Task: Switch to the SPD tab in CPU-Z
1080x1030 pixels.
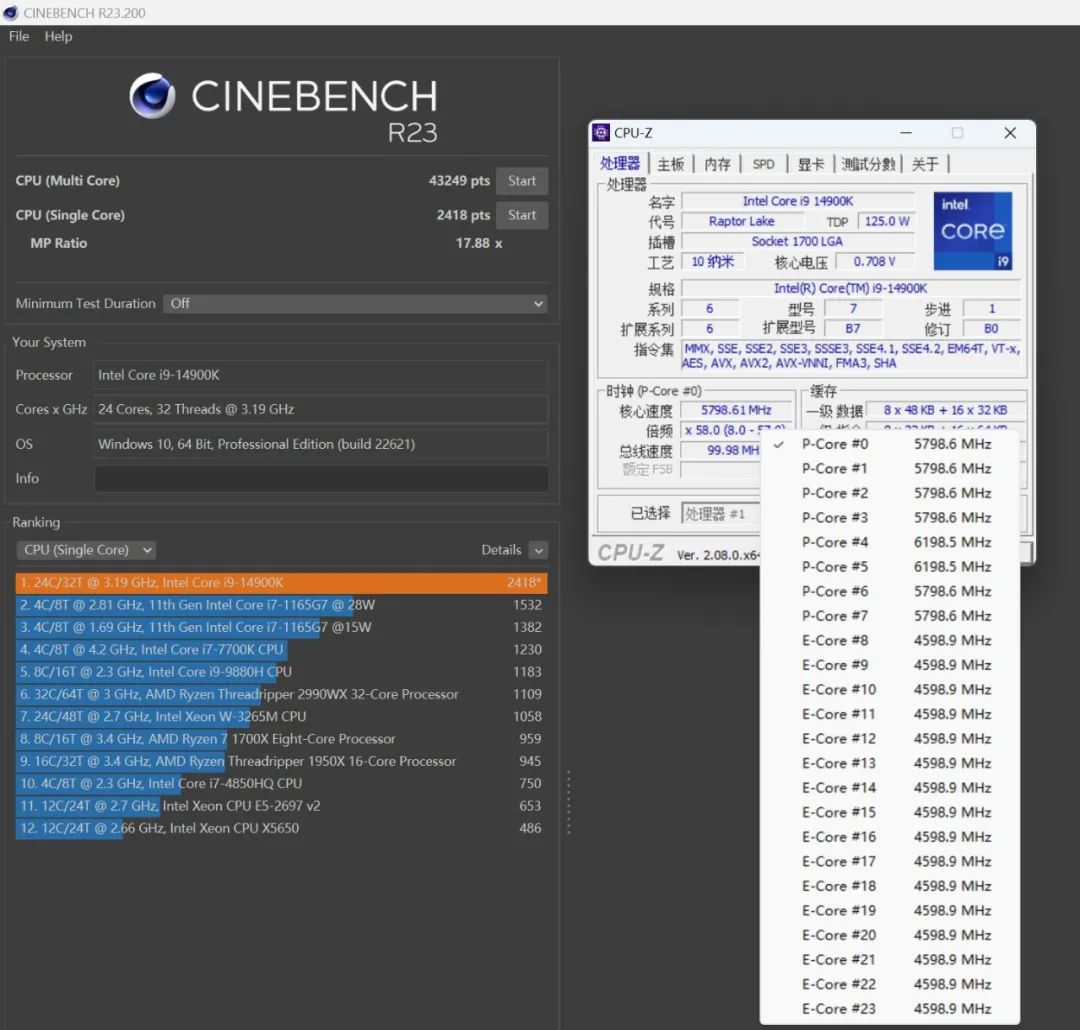Action: tap(763, 164)
